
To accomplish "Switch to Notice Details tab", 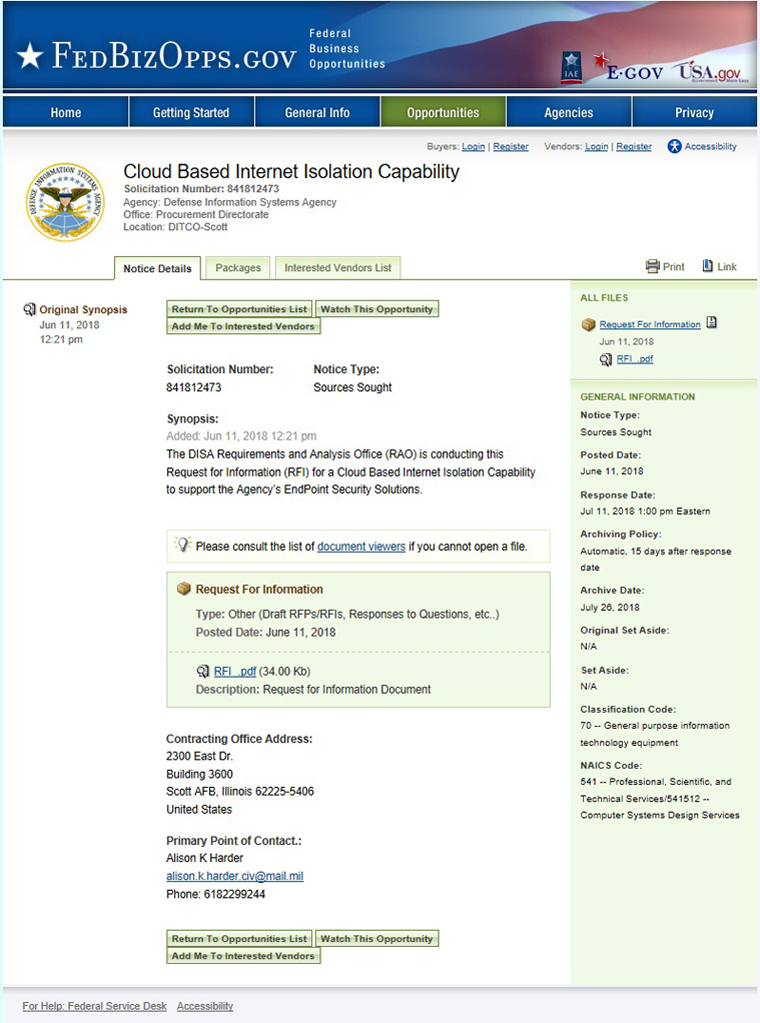I will [x=157, y=268].
